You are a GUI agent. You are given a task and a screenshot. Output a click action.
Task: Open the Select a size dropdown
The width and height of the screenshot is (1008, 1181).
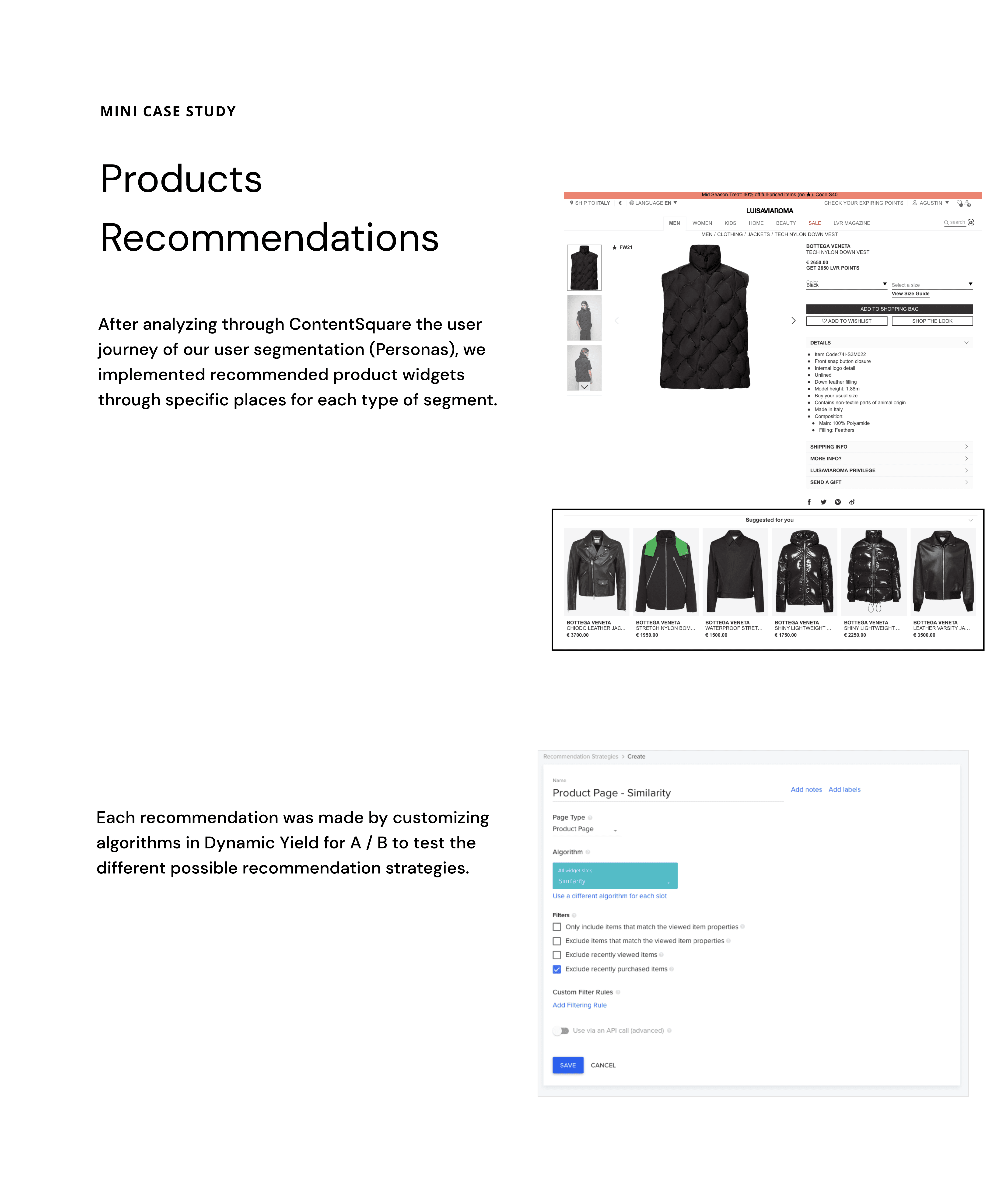point(932,284)
